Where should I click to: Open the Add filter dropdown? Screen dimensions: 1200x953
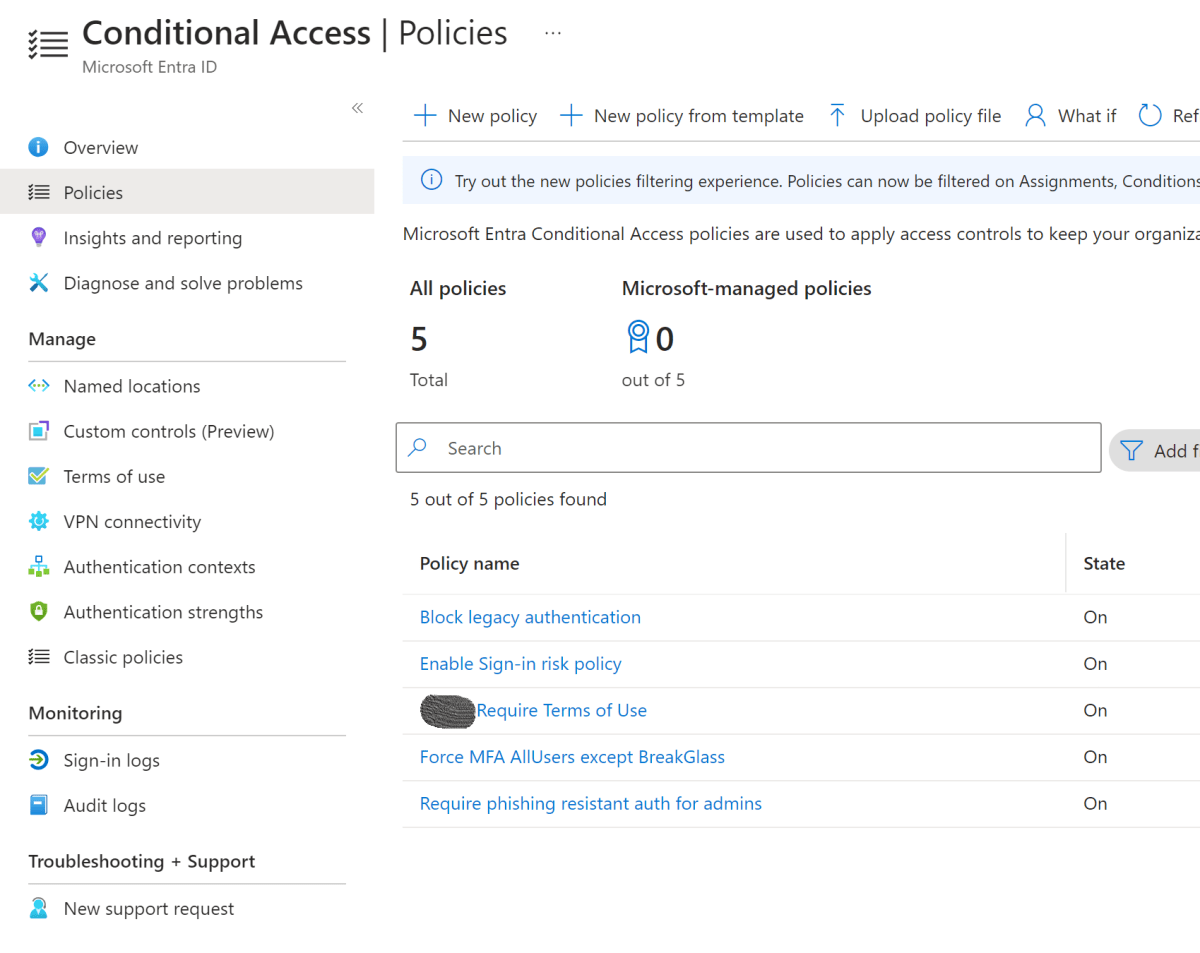click(1165, 450)
